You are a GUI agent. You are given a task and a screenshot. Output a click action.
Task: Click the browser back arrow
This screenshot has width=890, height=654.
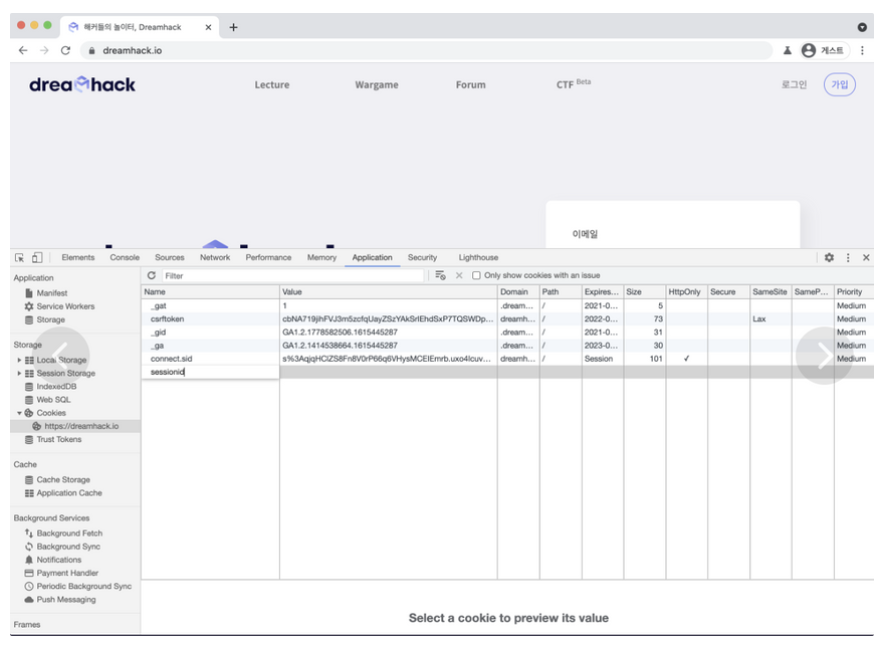[x=23, y=51]
